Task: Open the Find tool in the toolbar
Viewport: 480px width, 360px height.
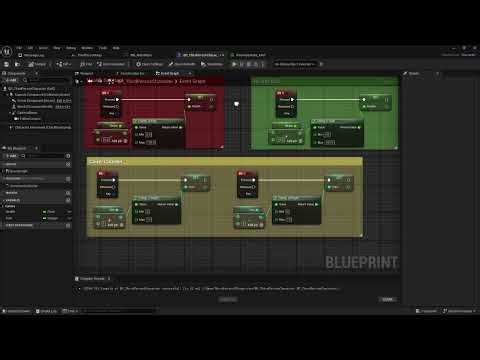Action: pos(86,64)
